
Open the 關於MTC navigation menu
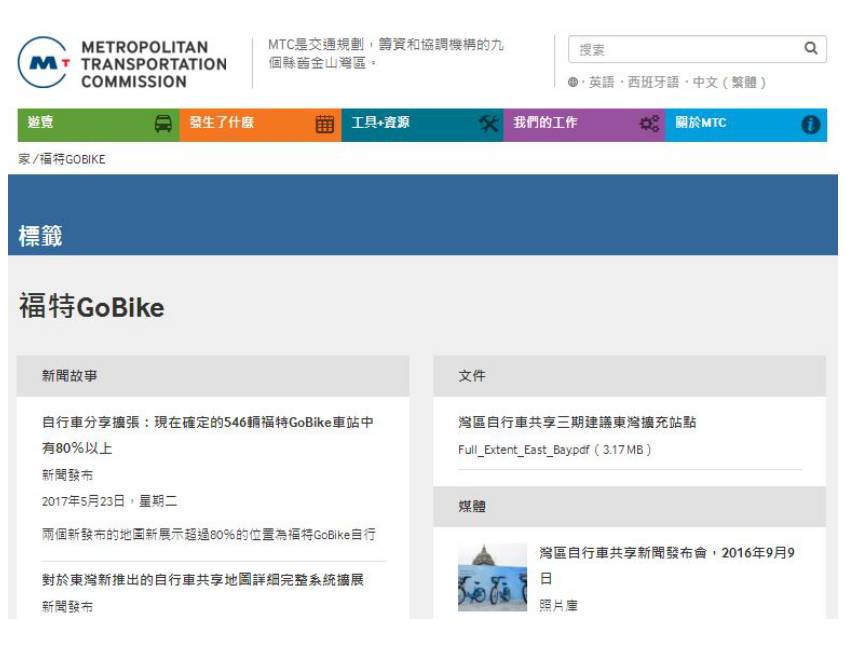[746, 125]
